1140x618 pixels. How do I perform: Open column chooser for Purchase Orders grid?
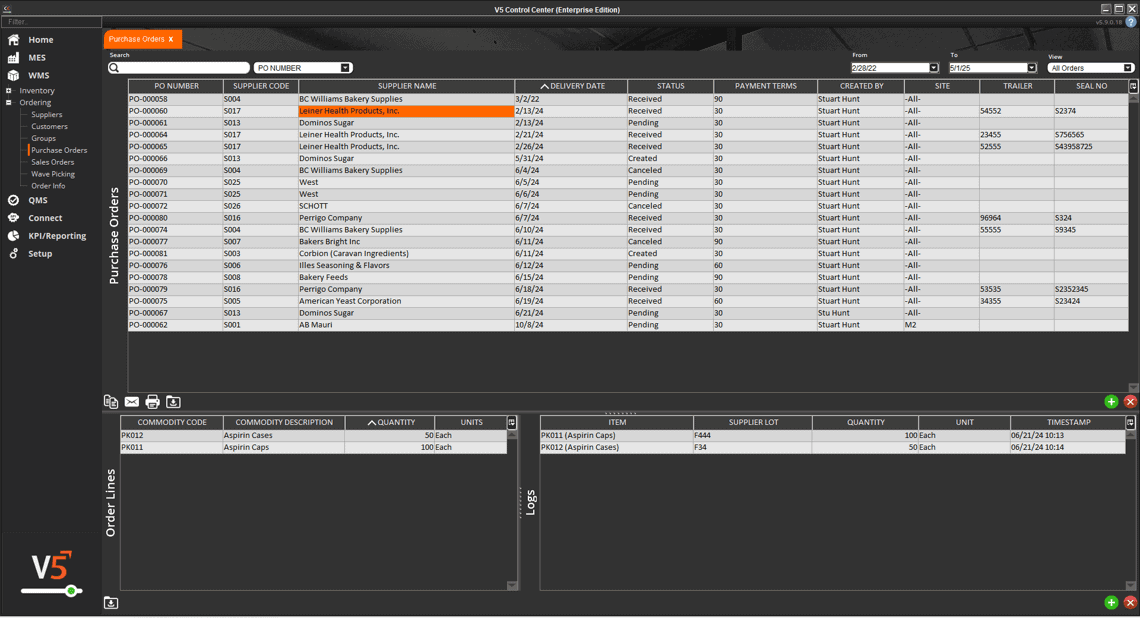coord(1133,86)
